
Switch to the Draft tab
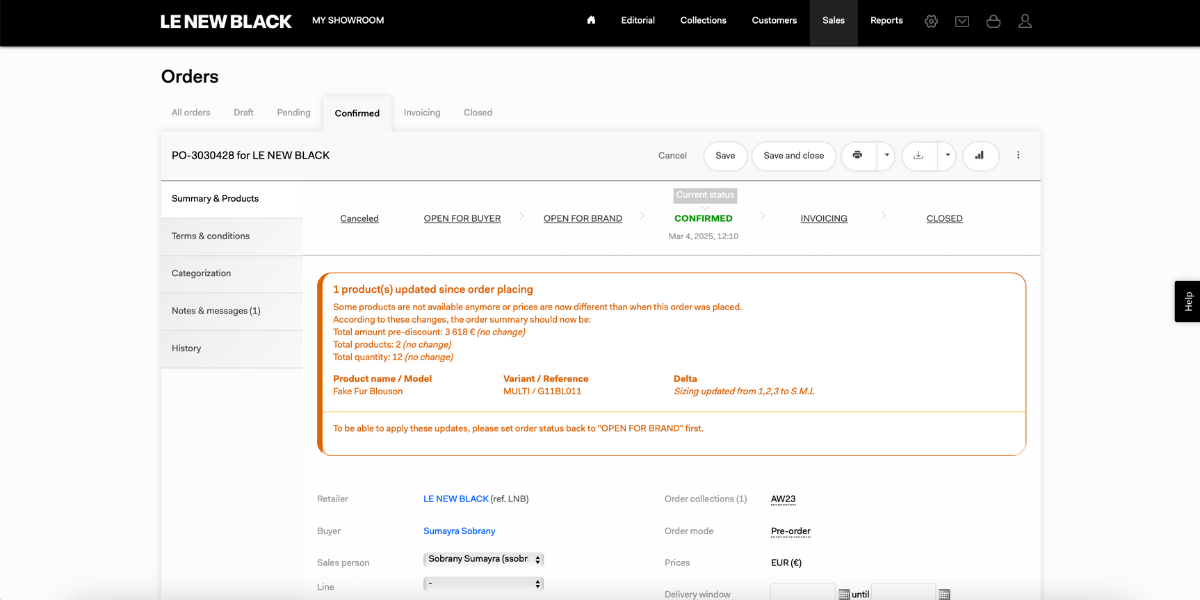coord(243,113)
